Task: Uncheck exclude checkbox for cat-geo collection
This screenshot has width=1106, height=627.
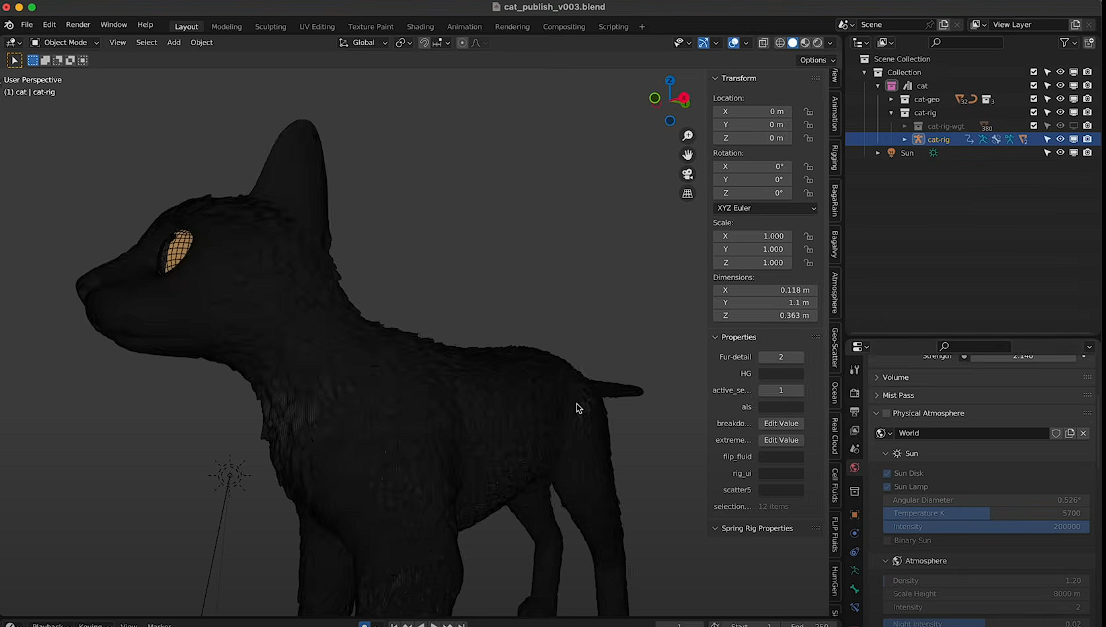Action: pos(1033,99)
